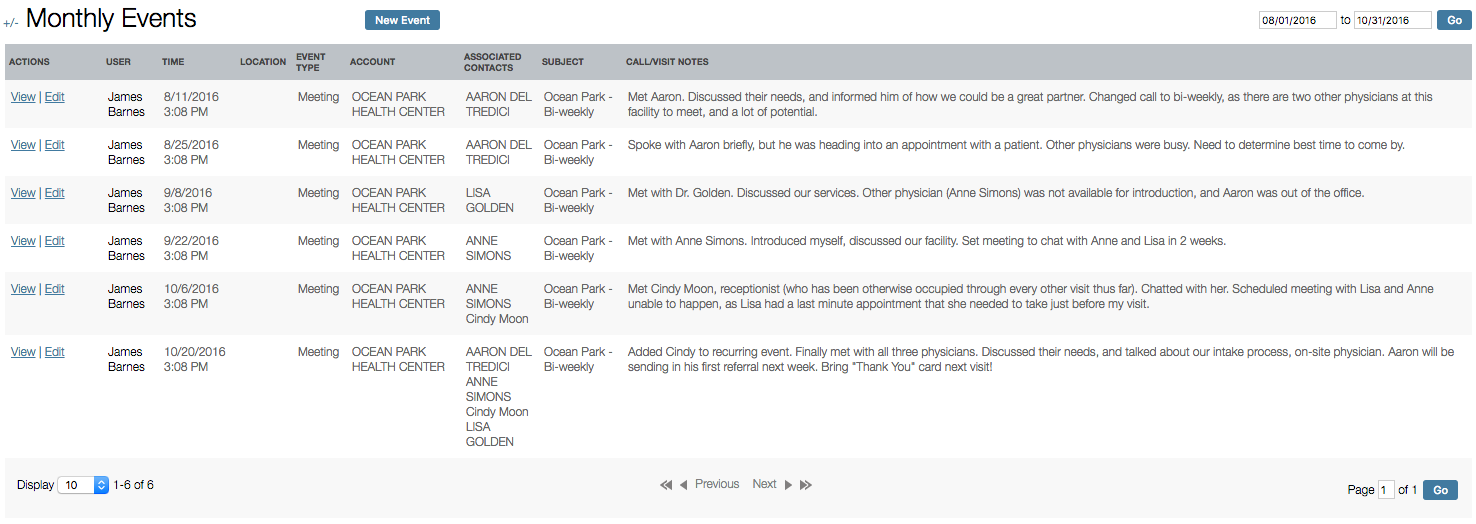Viewport: 1476px width, 524px height.
Task: View the 9/8/2016 event with Lisa Golden
Action: click(x=23, y=193)
